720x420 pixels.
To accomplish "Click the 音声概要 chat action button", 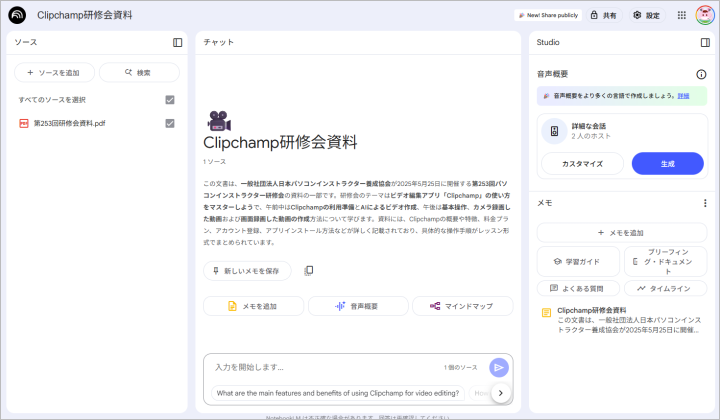I will pyautogui.click(x=358, y=306).
